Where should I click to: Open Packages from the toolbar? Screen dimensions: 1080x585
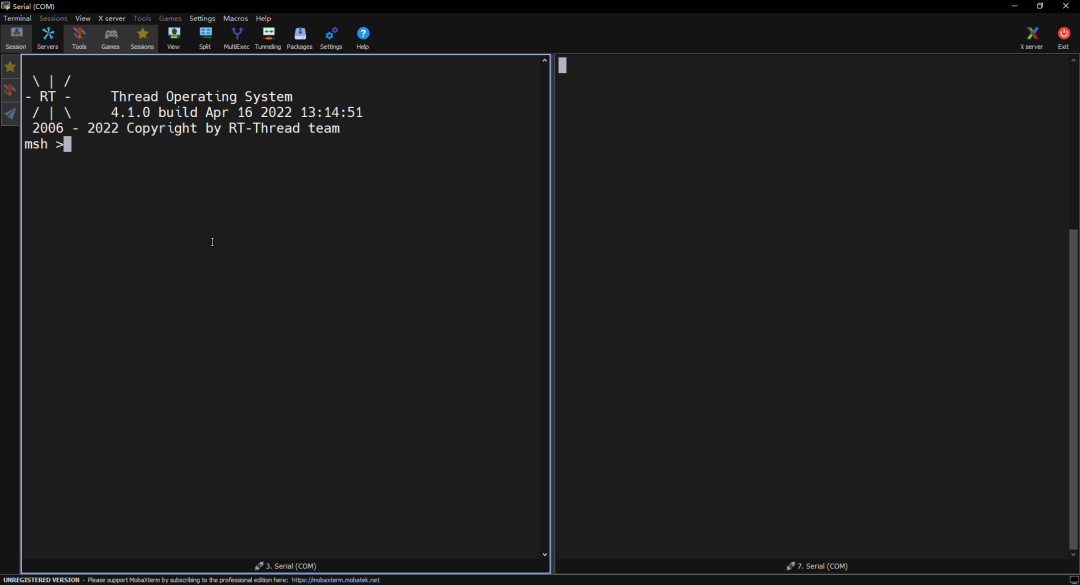tap(300, 39)
